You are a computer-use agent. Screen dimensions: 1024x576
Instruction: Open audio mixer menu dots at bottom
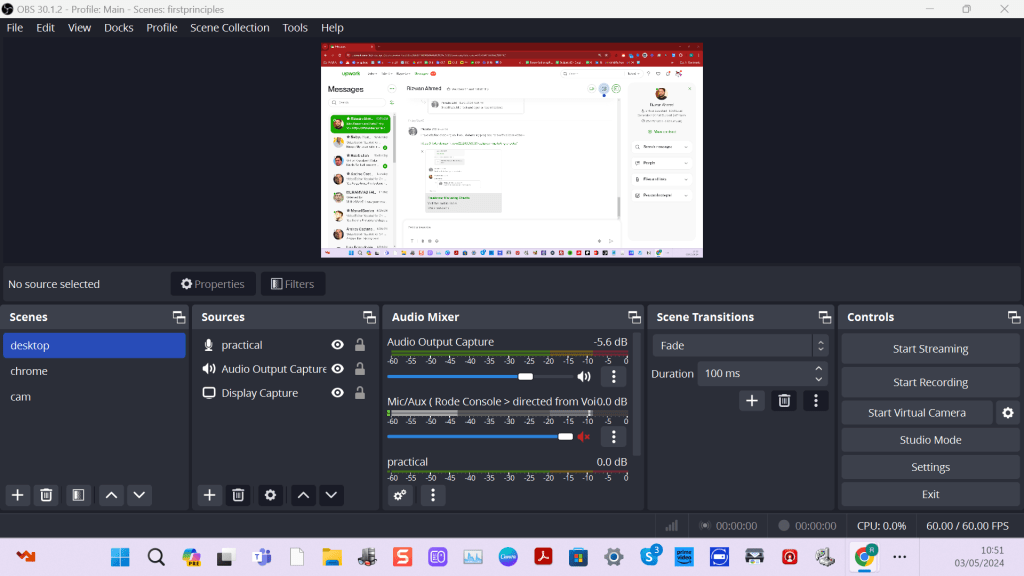click(432, 495)
